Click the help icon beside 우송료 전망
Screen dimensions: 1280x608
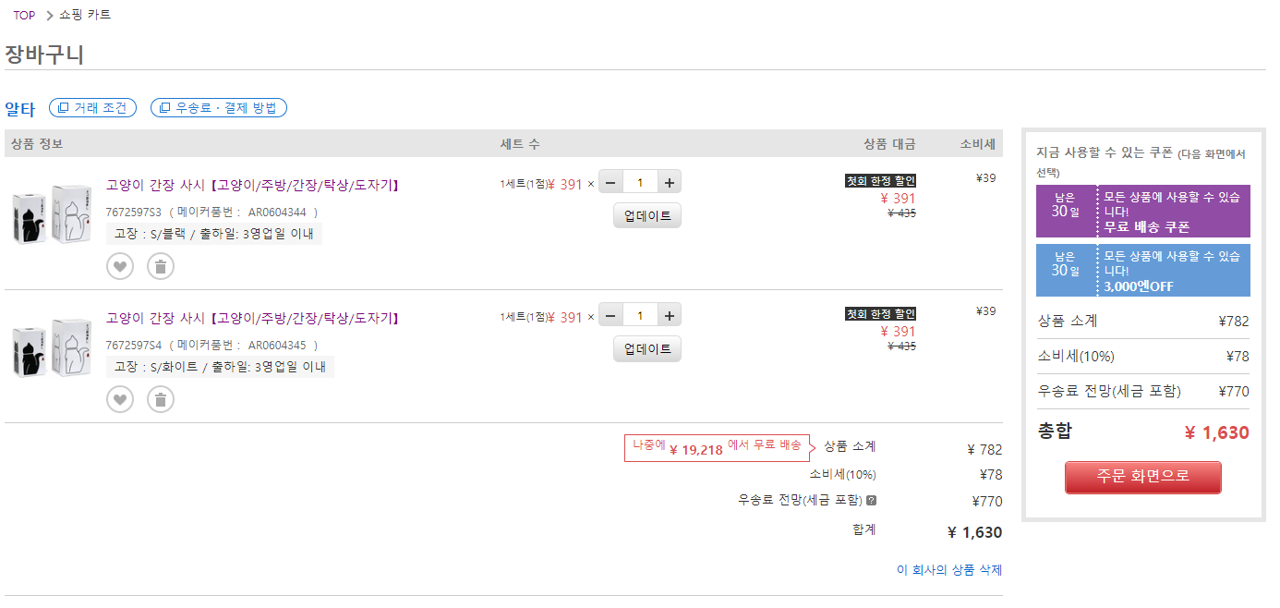tap(871, 501)
